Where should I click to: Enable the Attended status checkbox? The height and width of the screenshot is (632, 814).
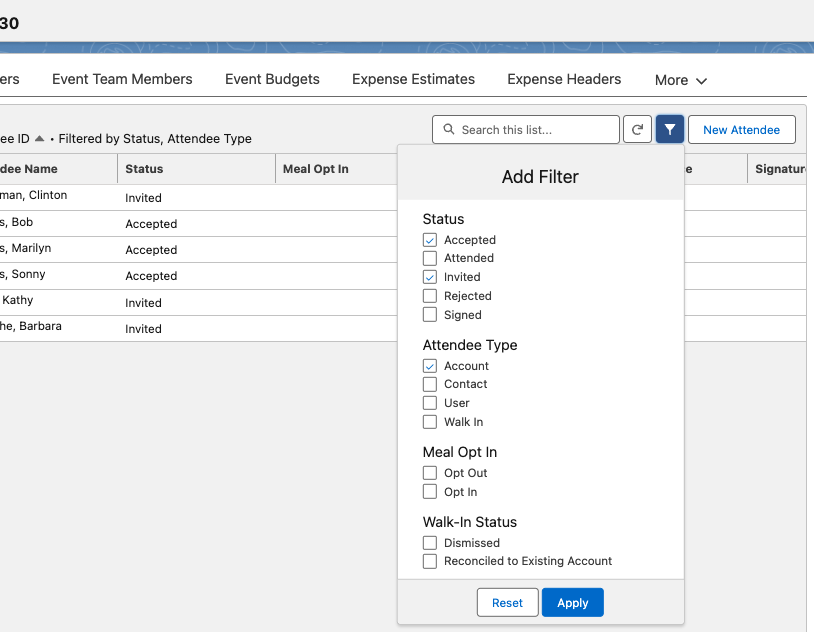pyautogui.click(x=430, y=258)
